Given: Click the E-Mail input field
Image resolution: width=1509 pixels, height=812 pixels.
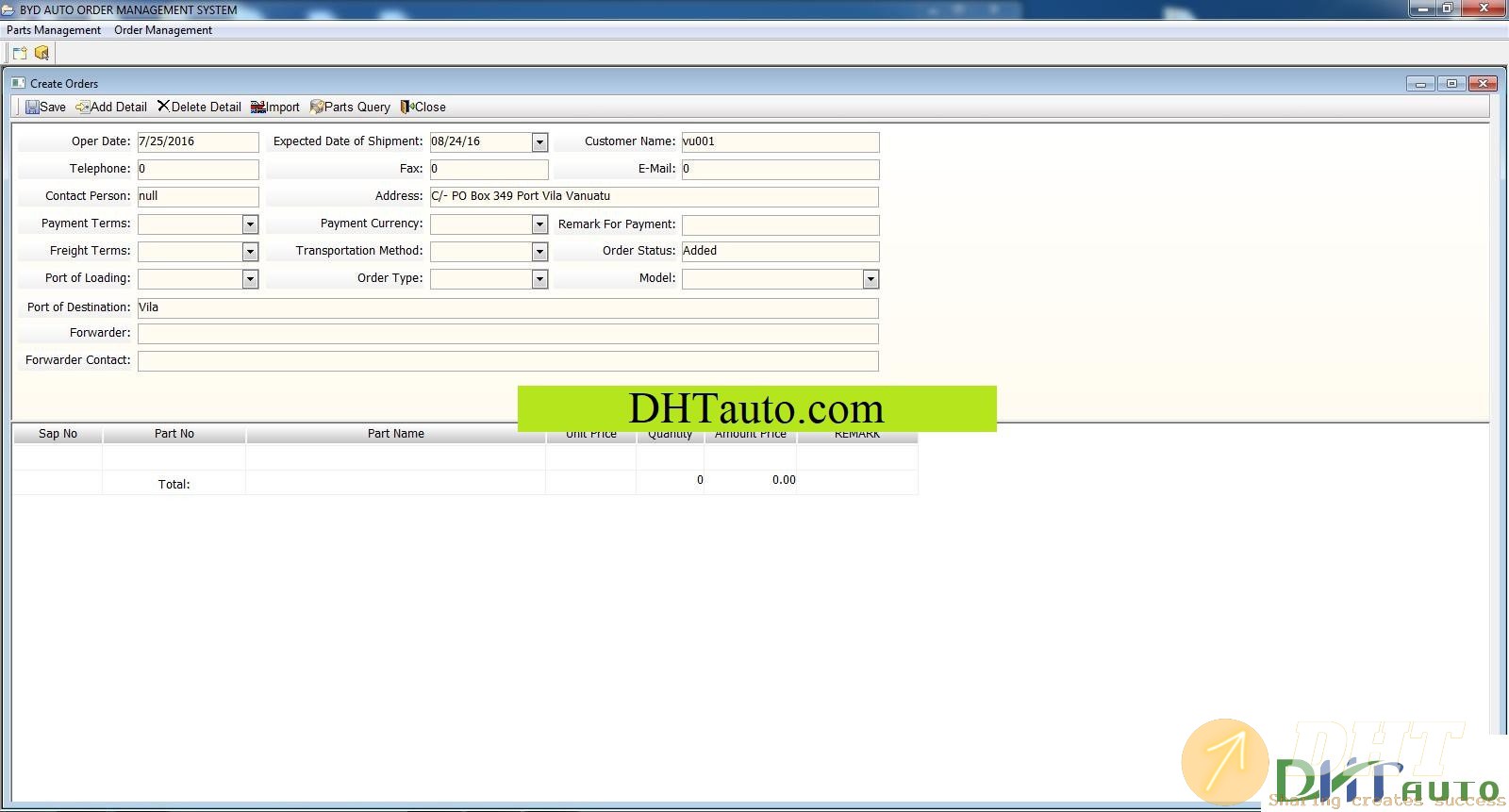Looking at the screenshot, I should pyautogui.click(x=781, y=170).
